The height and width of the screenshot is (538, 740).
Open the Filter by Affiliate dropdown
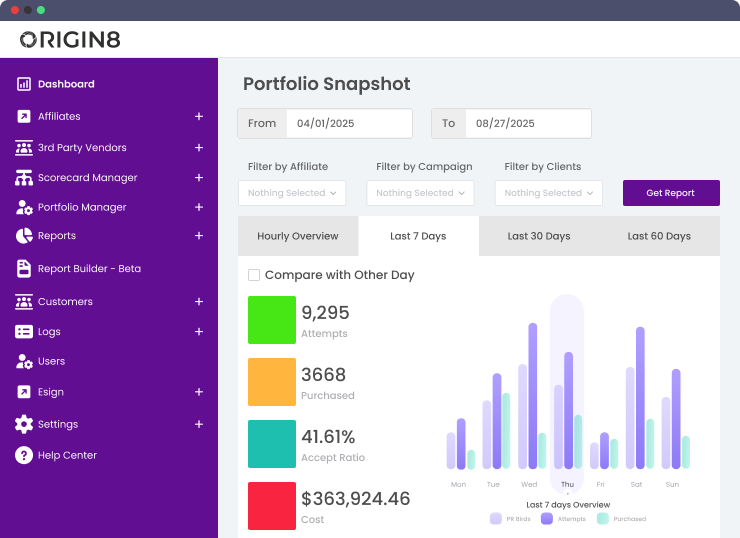click(292, 193)
